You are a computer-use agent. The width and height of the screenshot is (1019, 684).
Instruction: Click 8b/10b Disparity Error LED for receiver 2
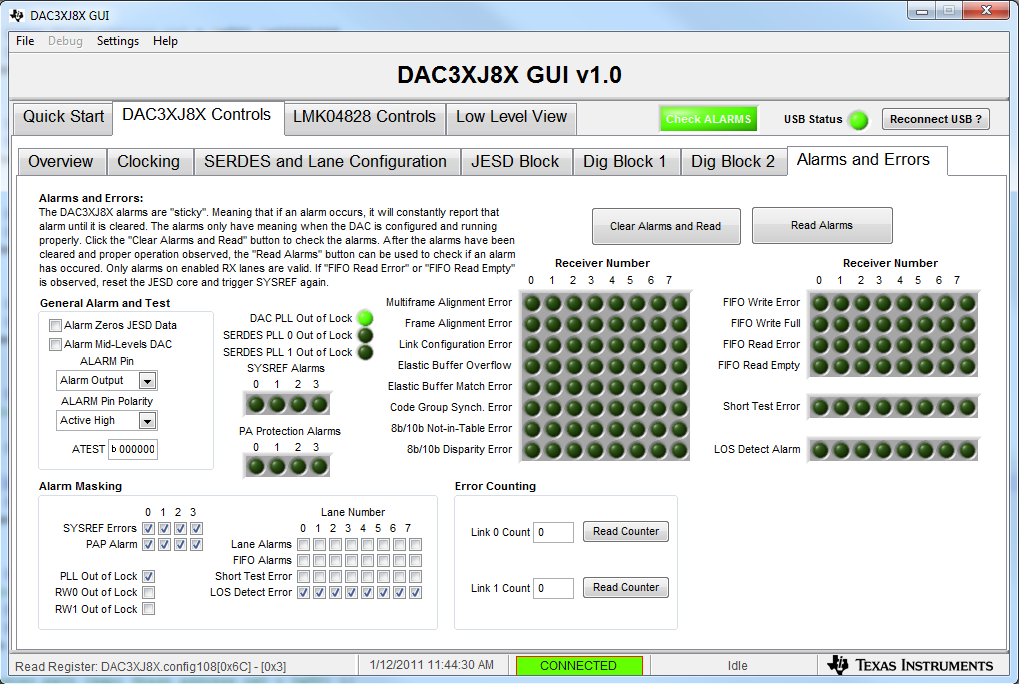(574, 450)
